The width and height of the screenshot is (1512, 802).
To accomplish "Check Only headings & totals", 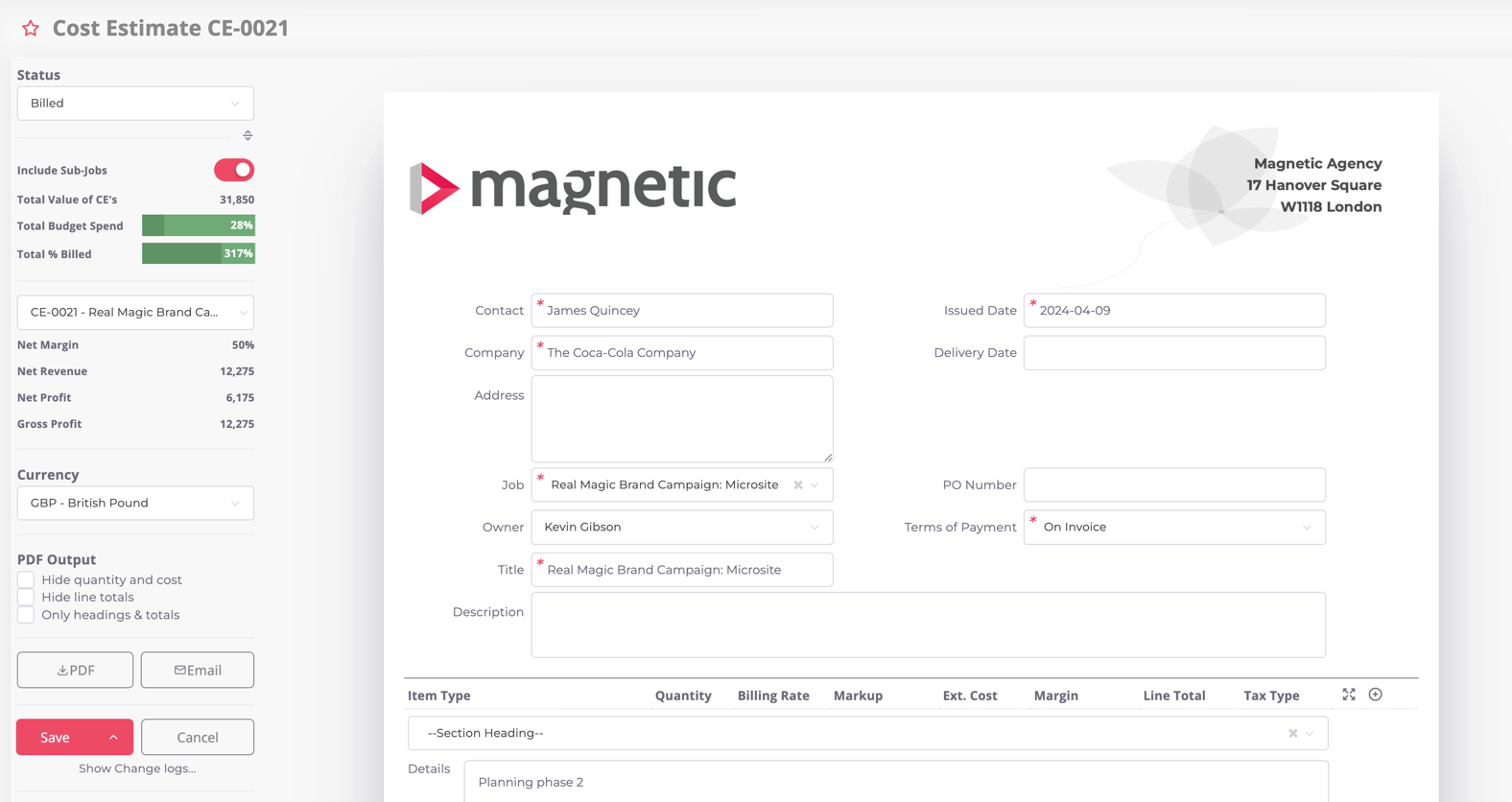I will pos(26,615).
